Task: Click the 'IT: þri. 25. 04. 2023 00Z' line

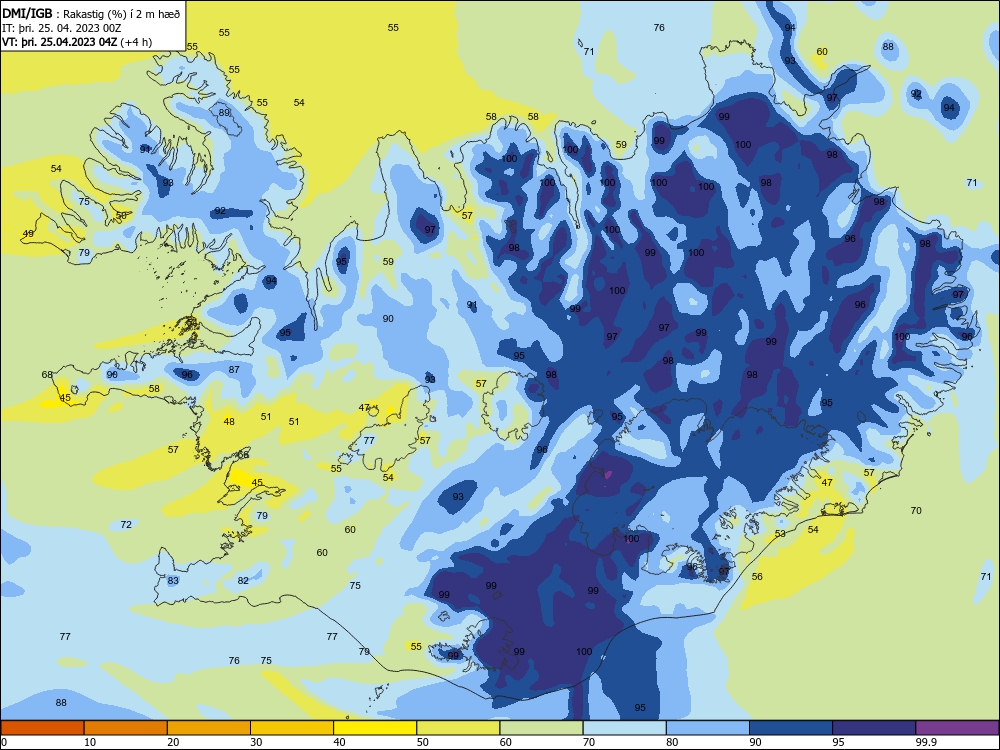Action: (x=61, y=28)
